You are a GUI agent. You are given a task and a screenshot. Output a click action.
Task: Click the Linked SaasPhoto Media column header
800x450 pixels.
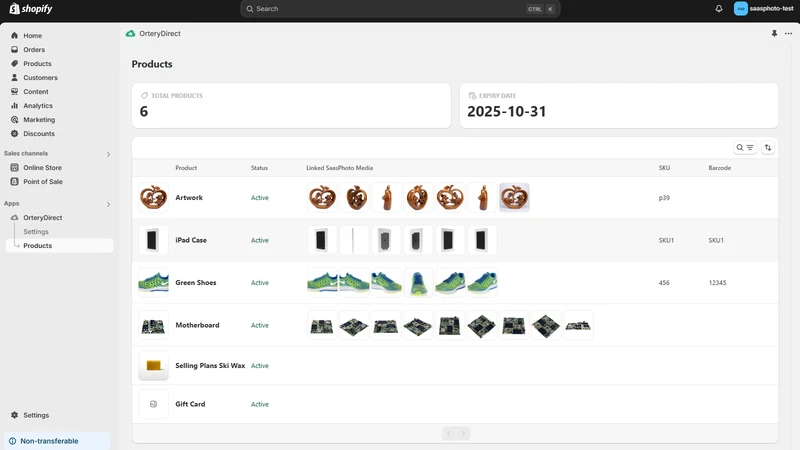click(x=339, y=168)
